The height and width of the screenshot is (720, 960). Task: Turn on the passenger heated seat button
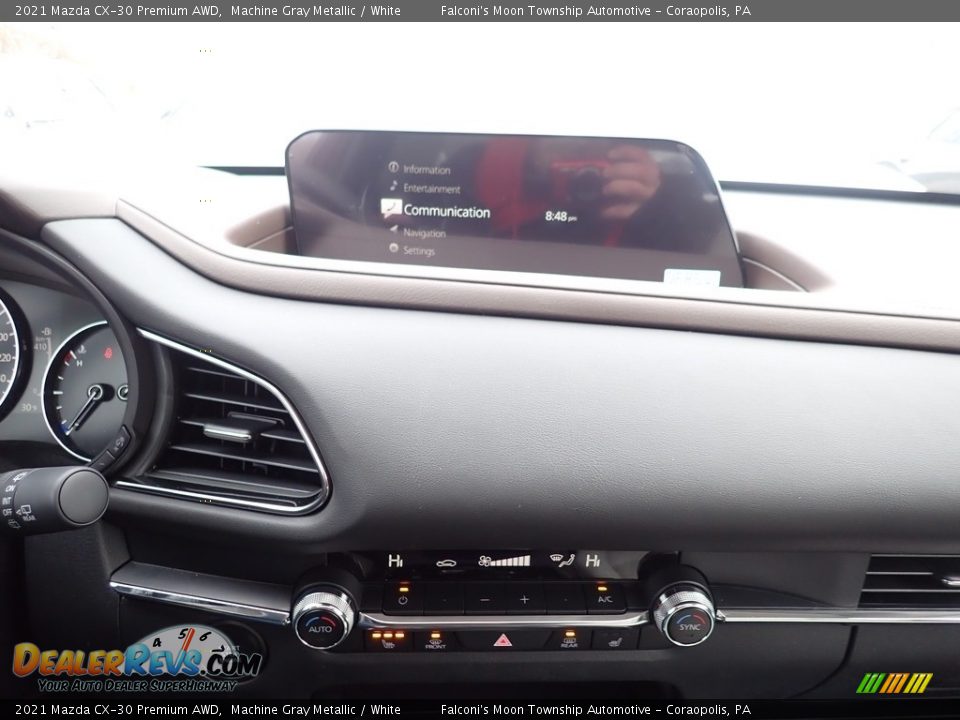615,640
